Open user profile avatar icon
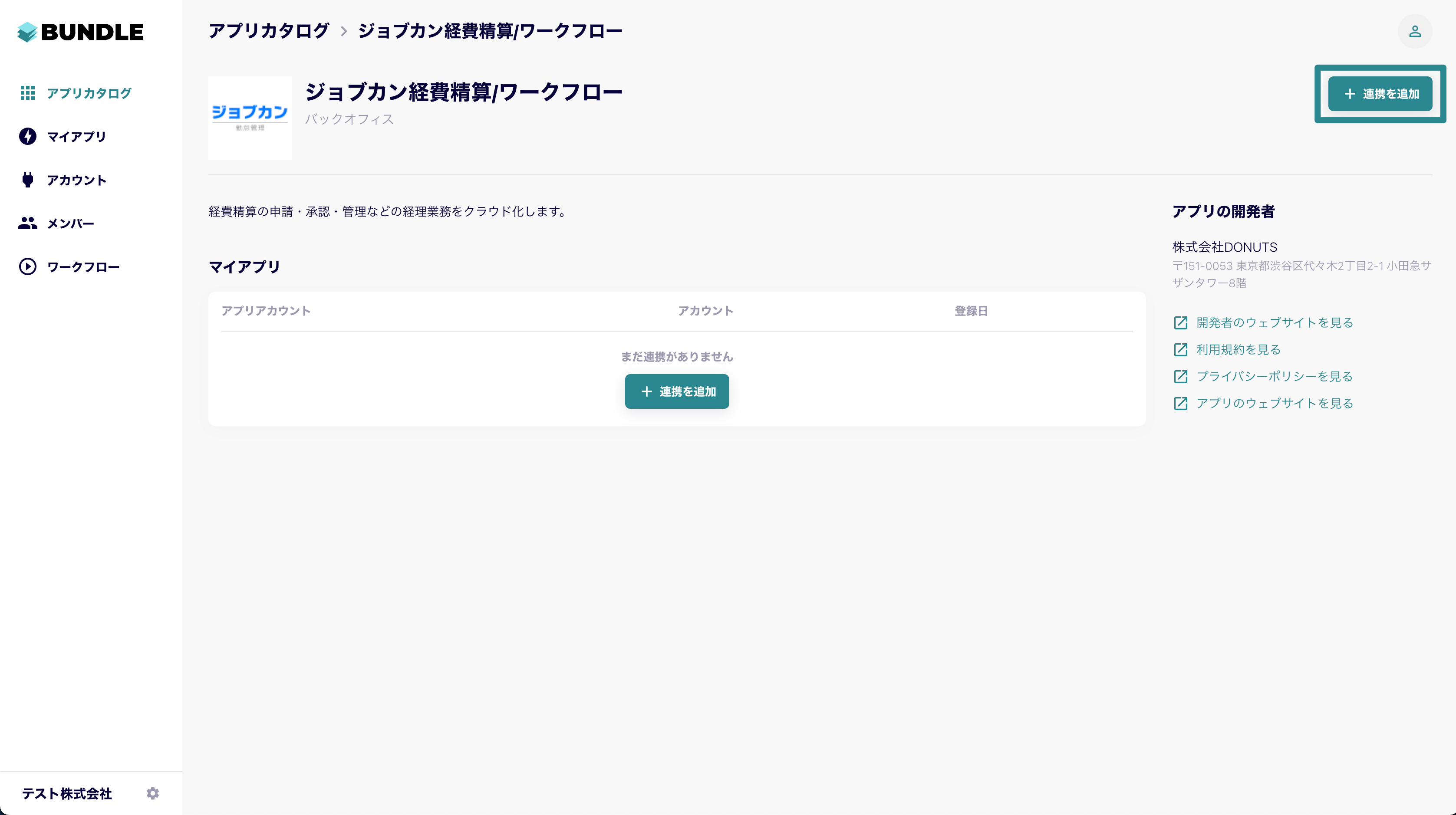The width and height of the screenshot is (1456, 815). click(1415, 31)
